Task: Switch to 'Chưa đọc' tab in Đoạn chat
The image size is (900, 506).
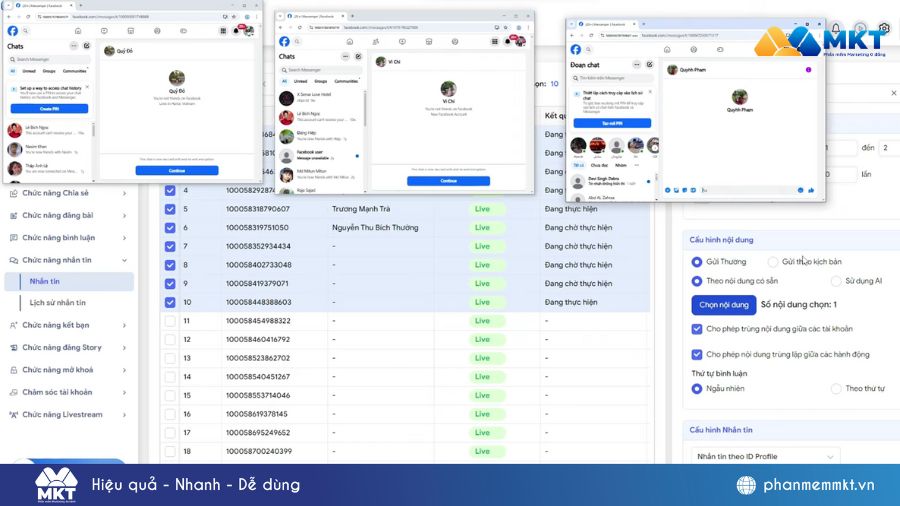Action: tap(599, 165)
